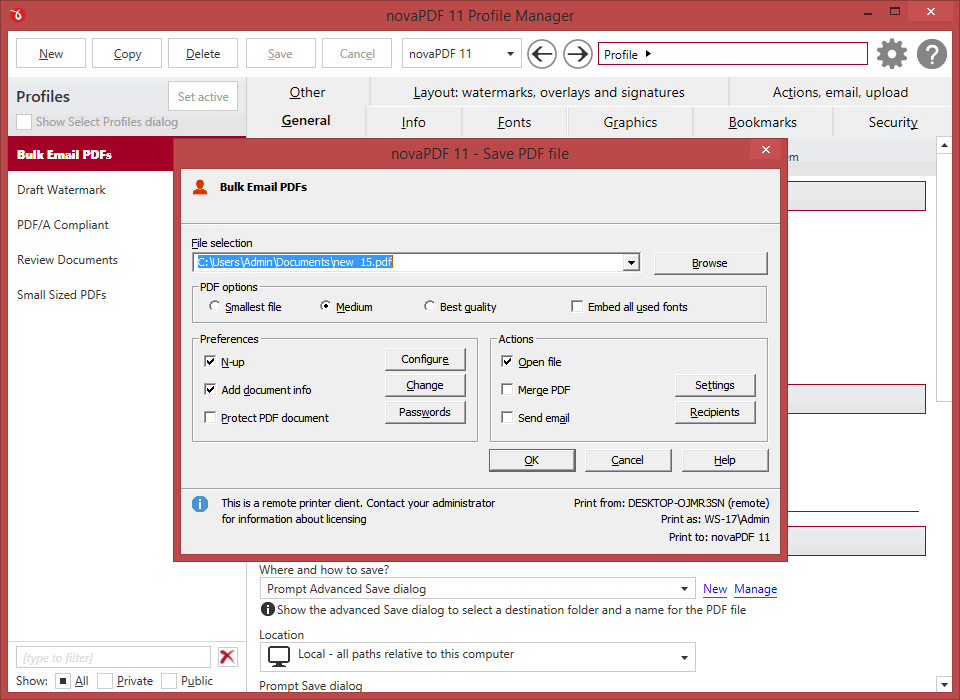Check the Private filter checkbox
The image size is (960, 700).
pos(105,680)
